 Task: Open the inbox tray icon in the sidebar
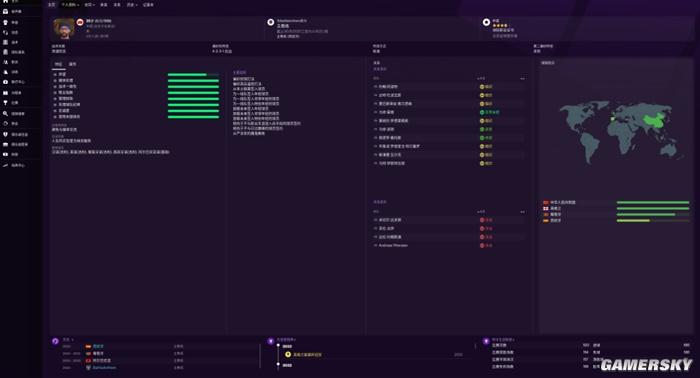pos(5,12)
